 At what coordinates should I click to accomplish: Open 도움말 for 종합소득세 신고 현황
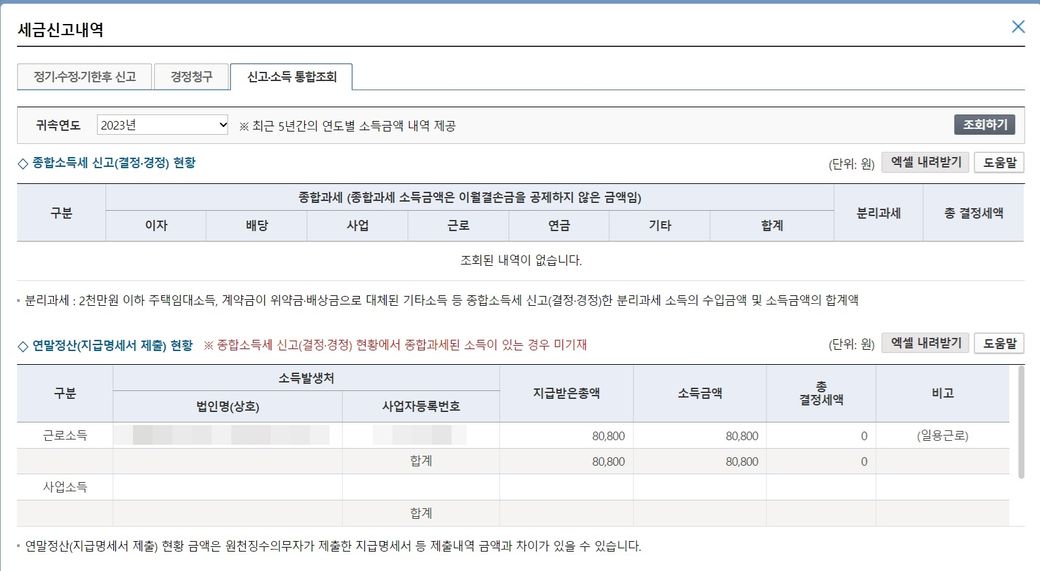coord(998,162)
